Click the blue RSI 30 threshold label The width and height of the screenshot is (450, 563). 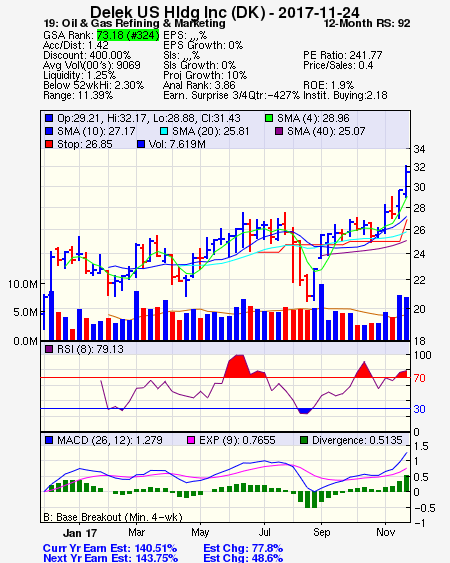(x=419, y=409)
